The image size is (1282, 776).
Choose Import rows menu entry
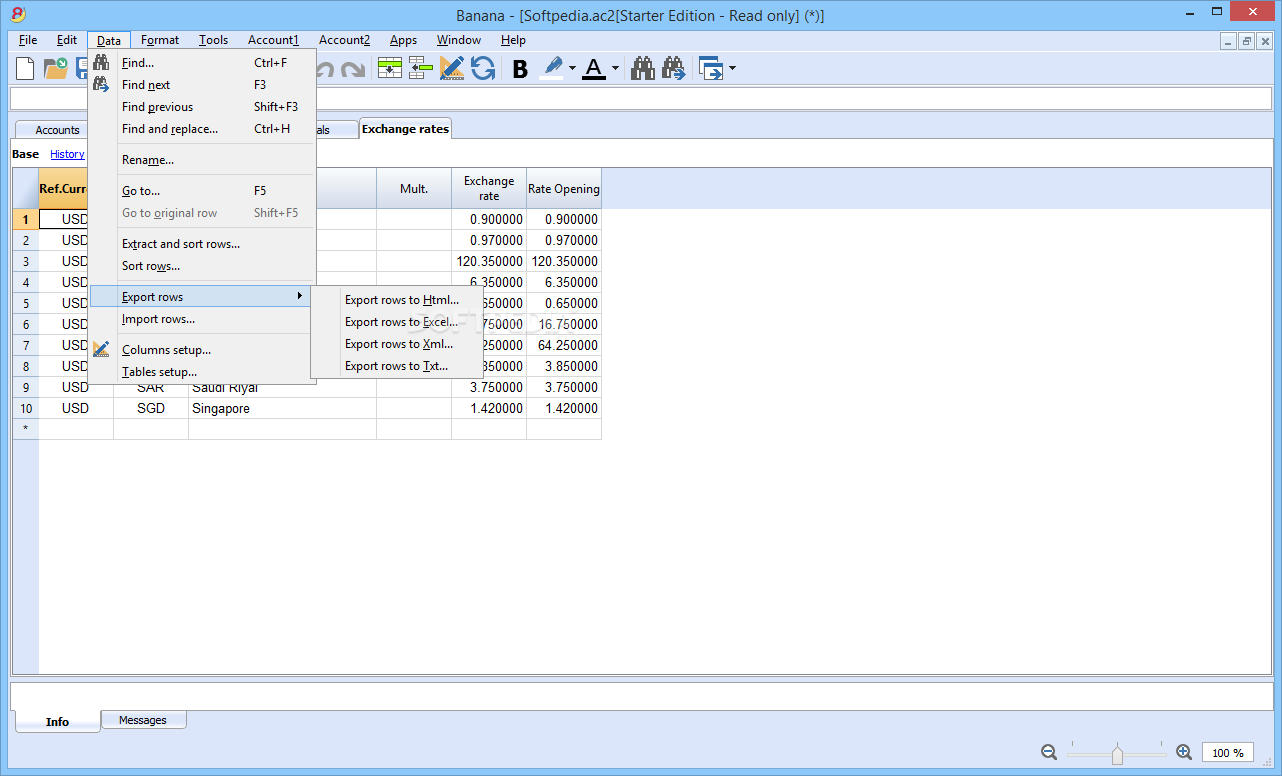click(202, 319)
